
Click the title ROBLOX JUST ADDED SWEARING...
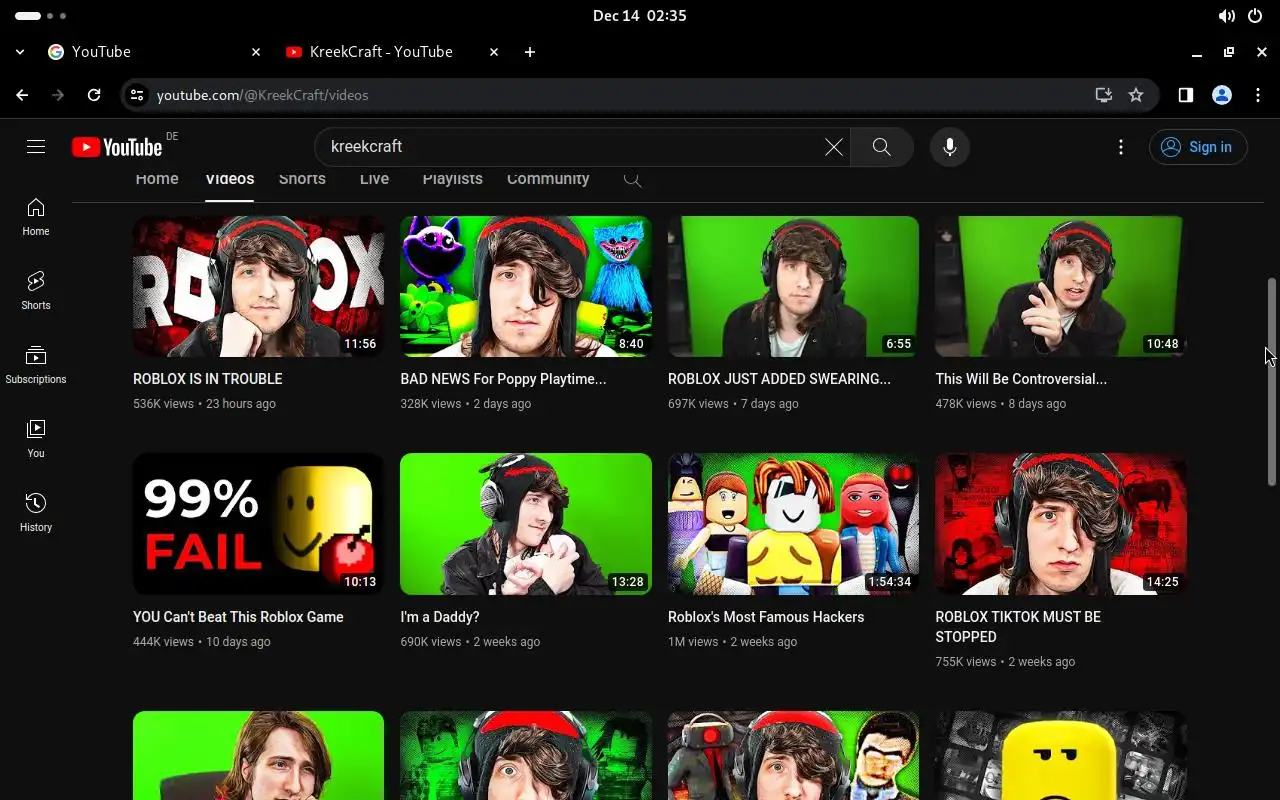(779, 379)
